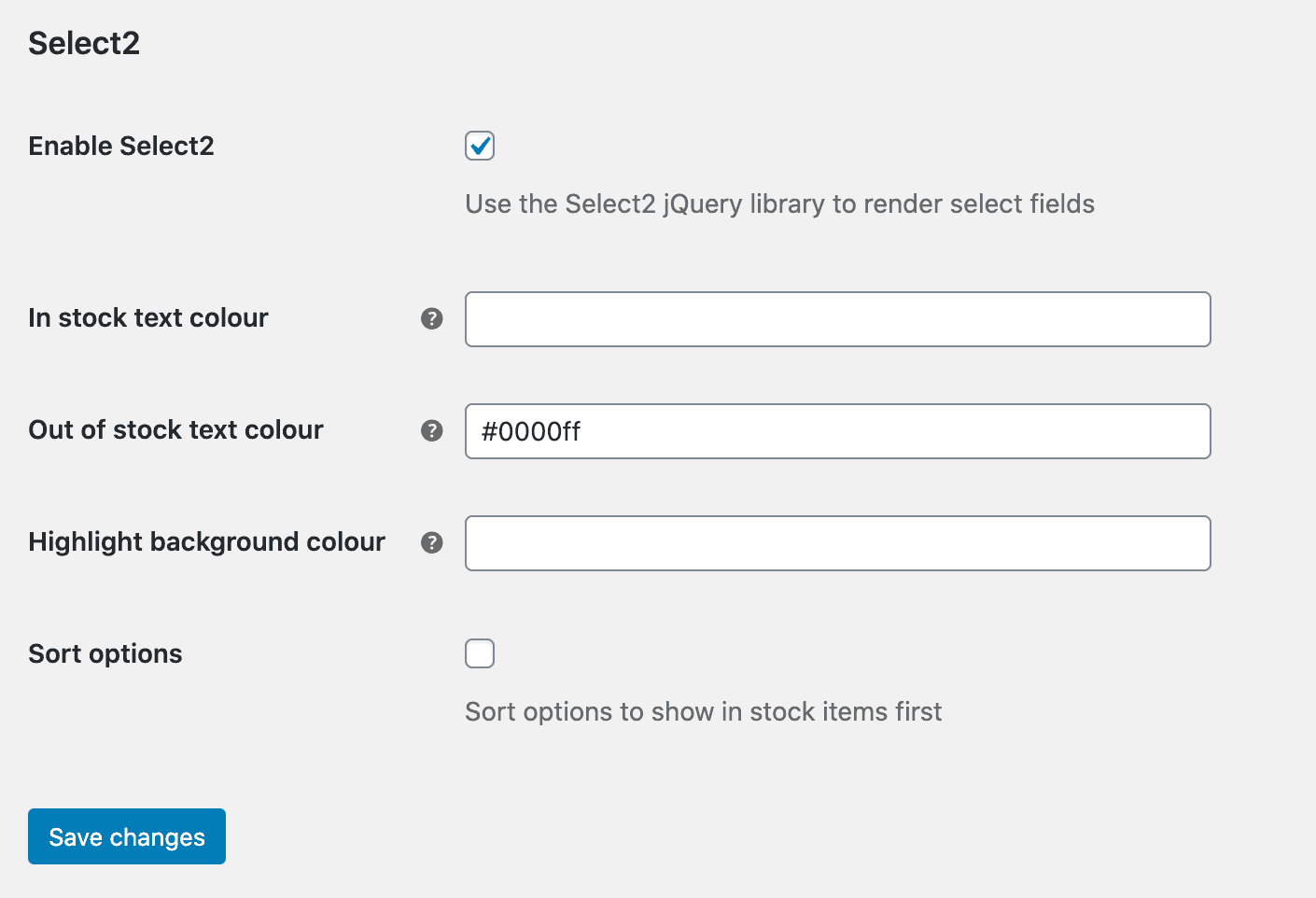
Task: Click the Use the Select2 jQuery library description
Action: tap(780, 203)
